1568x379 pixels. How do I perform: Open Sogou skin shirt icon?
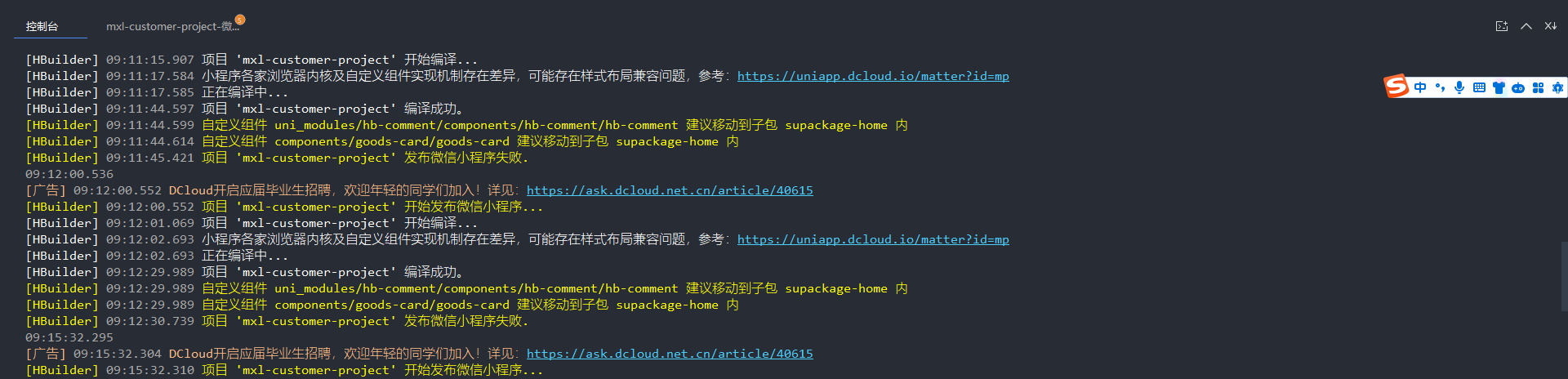[x=1499, y=87]
